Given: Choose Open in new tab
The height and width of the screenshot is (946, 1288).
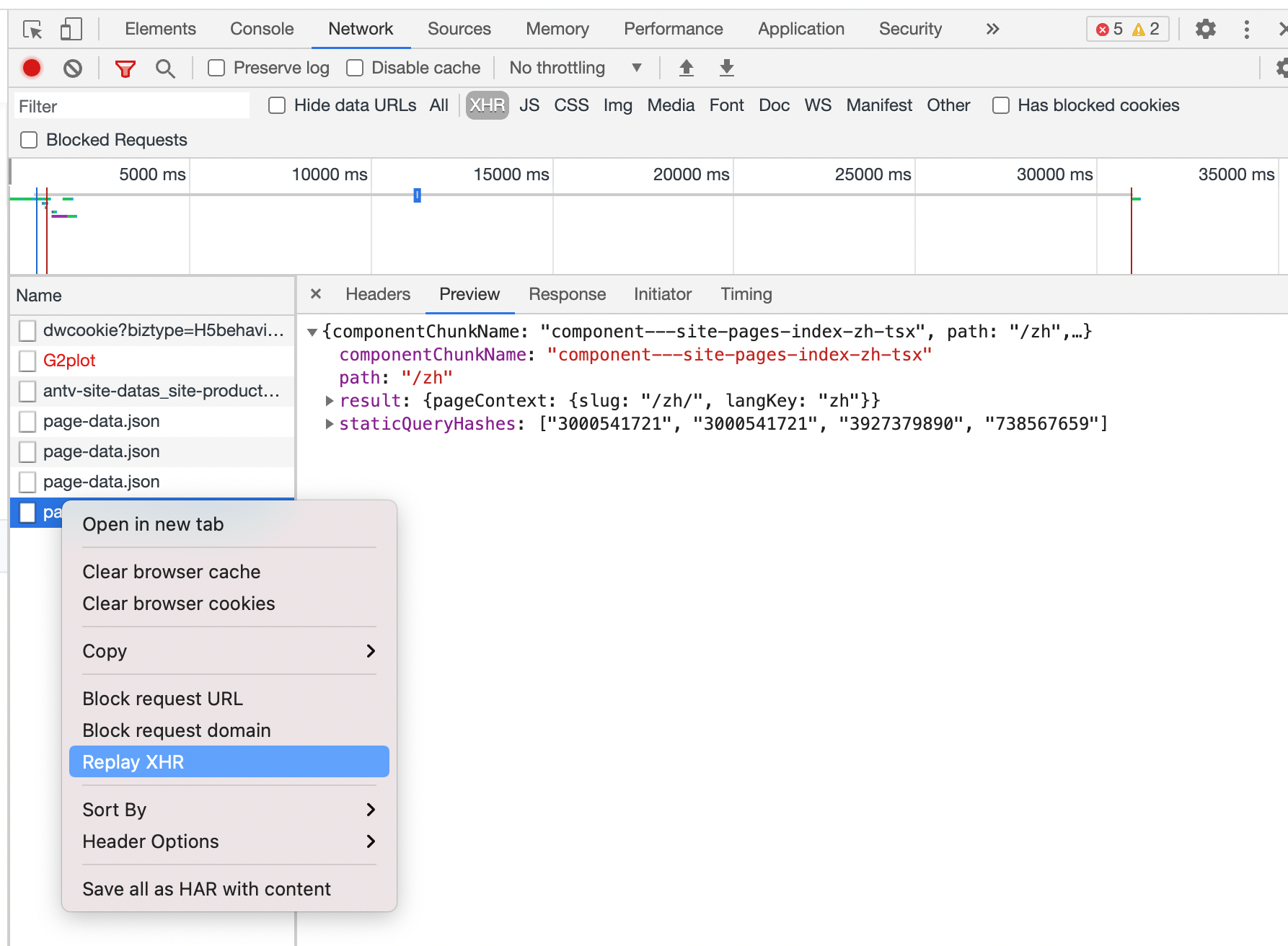Looking at the screenshot, I should click(x=229, y=524).
